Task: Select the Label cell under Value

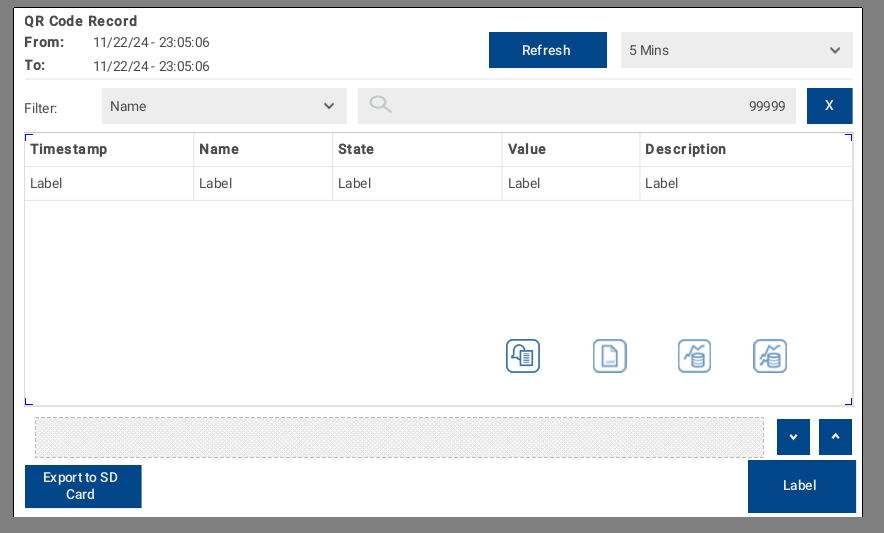Action: coord(571,183)
